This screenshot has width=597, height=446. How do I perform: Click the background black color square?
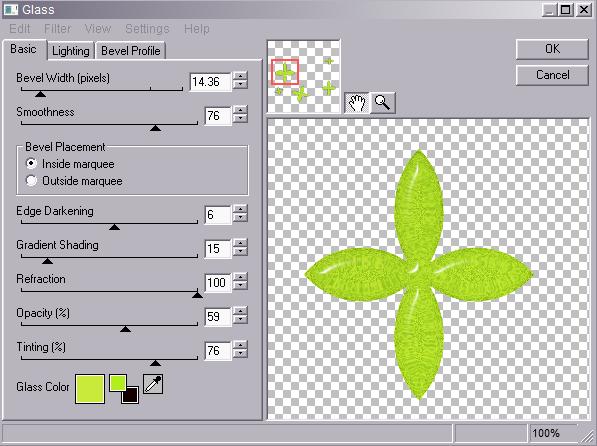click(131, 395)
